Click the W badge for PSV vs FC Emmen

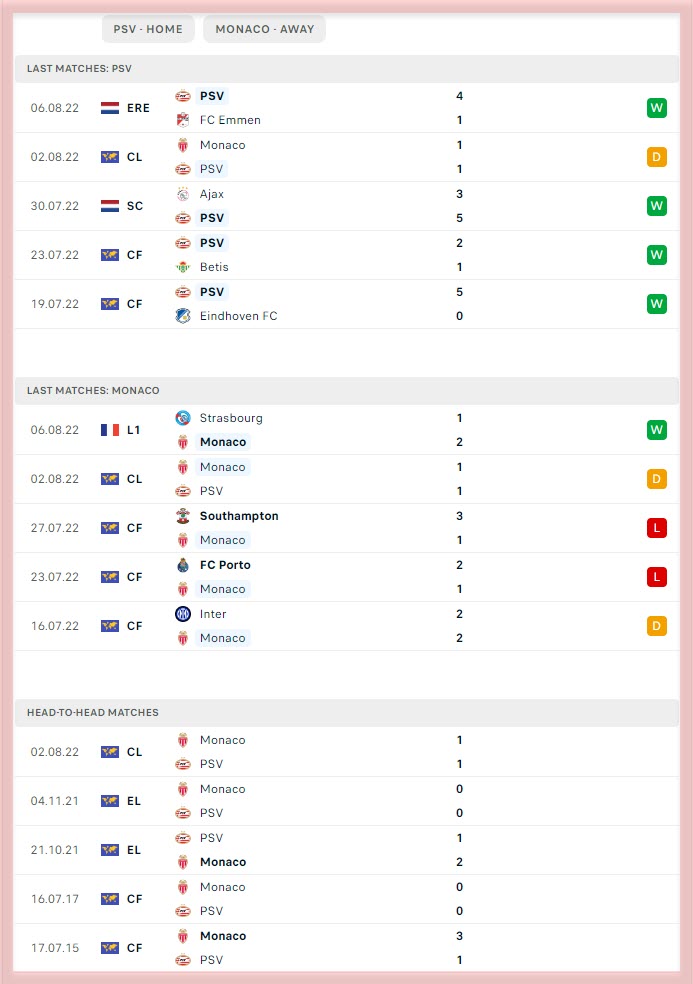(657, 108)
